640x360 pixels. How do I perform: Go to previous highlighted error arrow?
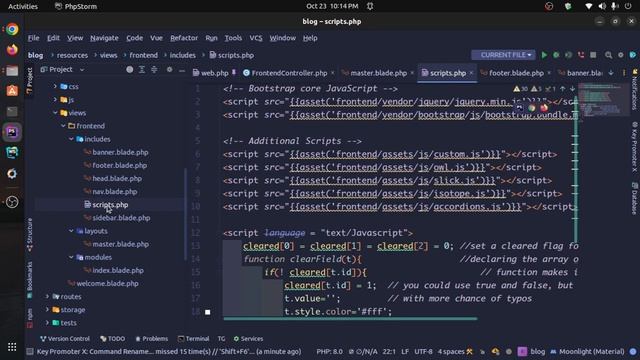click(x=563, y=89)
